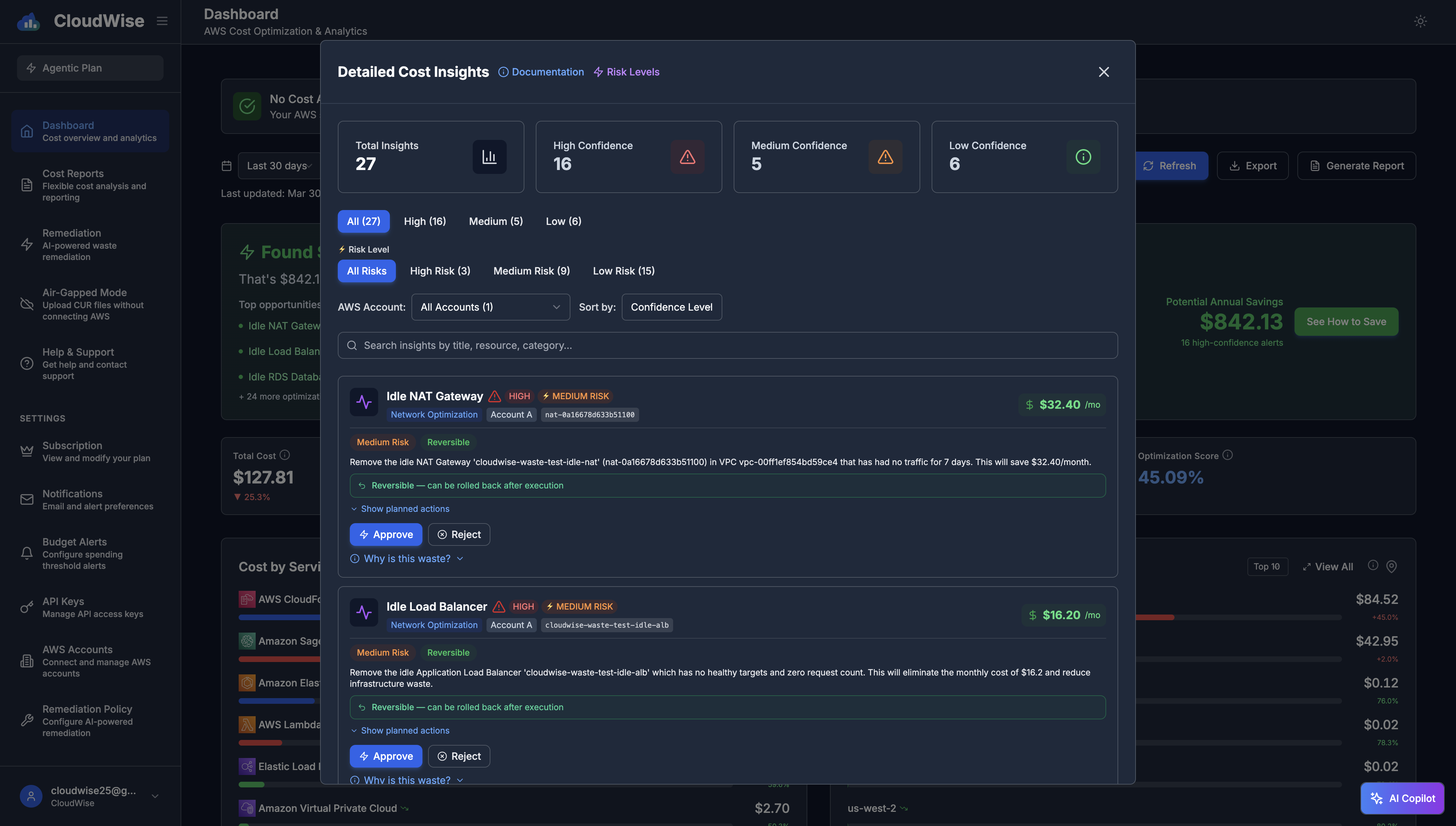Open the sidebar hamburger menu

pos(162,21)
